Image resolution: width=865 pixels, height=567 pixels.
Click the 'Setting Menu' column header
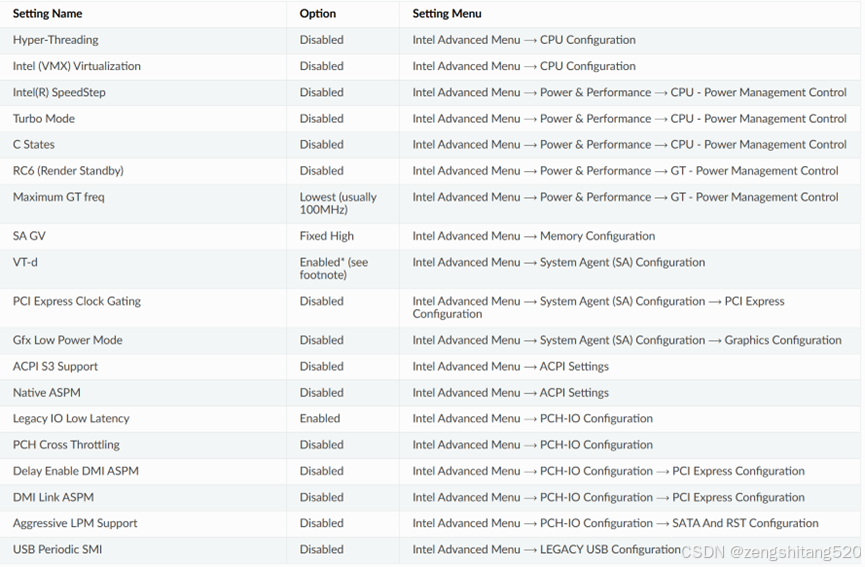pyautogui.click(x=447, y=14)
